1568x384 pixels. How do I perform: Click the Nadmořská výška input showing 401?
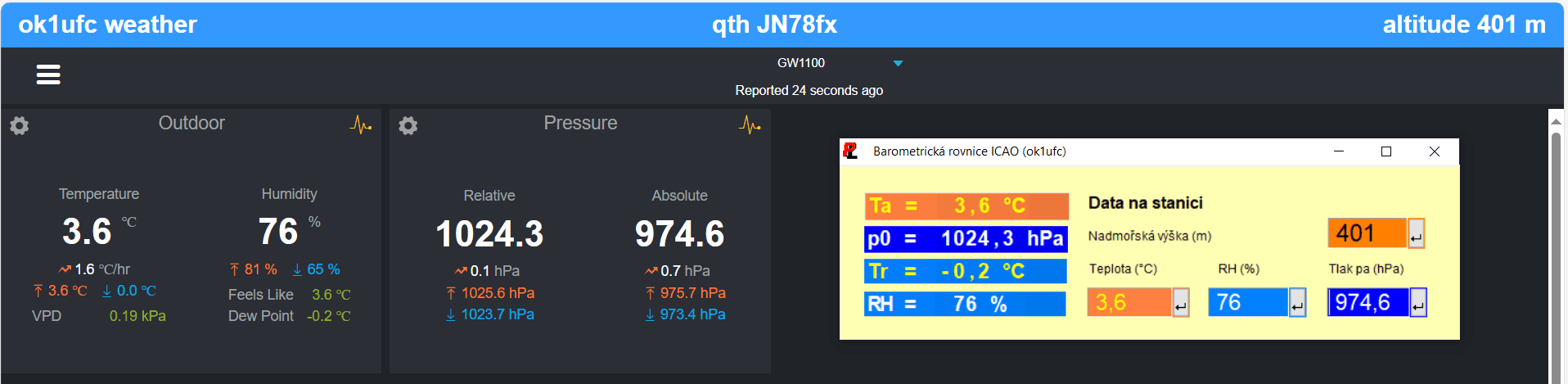click(1366, 233)
